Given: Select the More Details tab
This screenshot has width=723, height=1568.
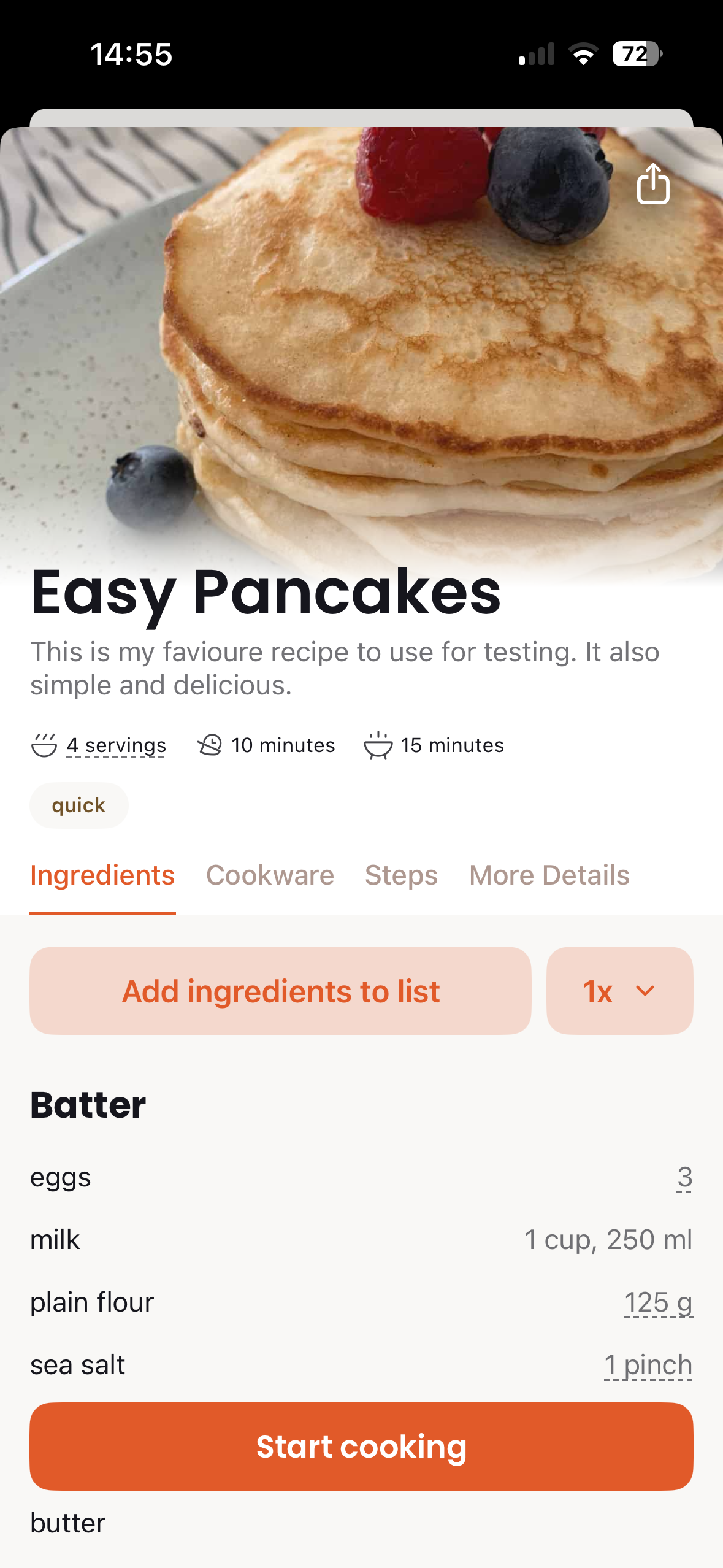Looking at the screenshot, I should (x=549, y=875).
